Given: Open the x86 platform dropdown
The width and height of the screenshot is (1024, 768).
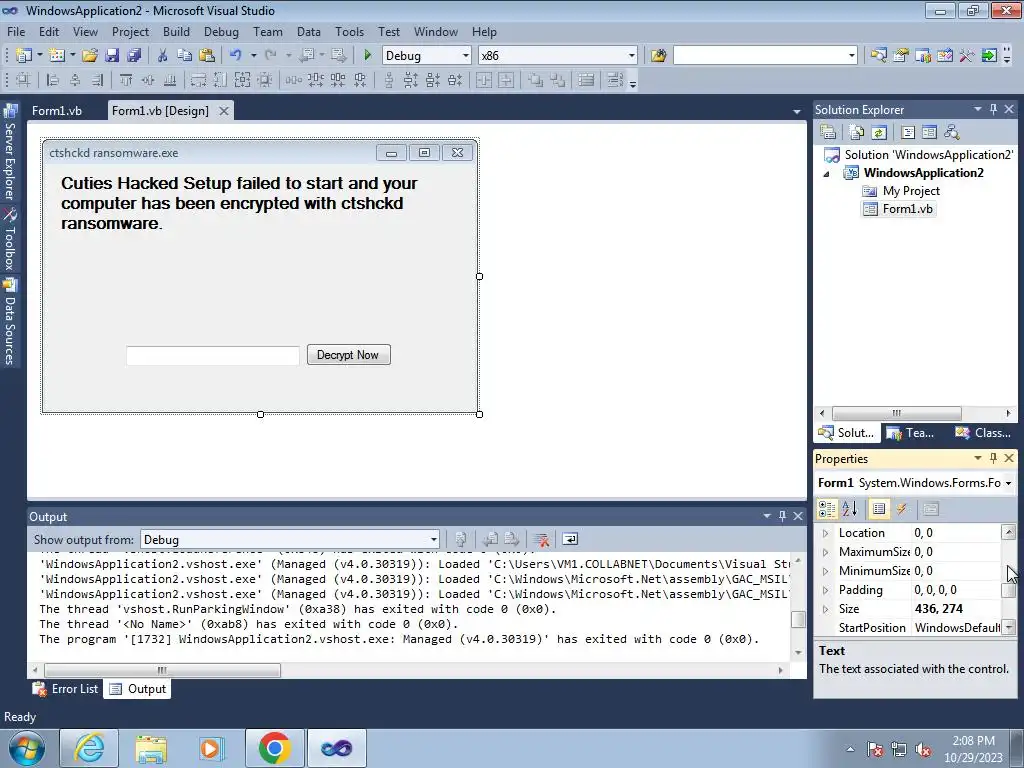Looking at the screenshot, I should point(632,56).
